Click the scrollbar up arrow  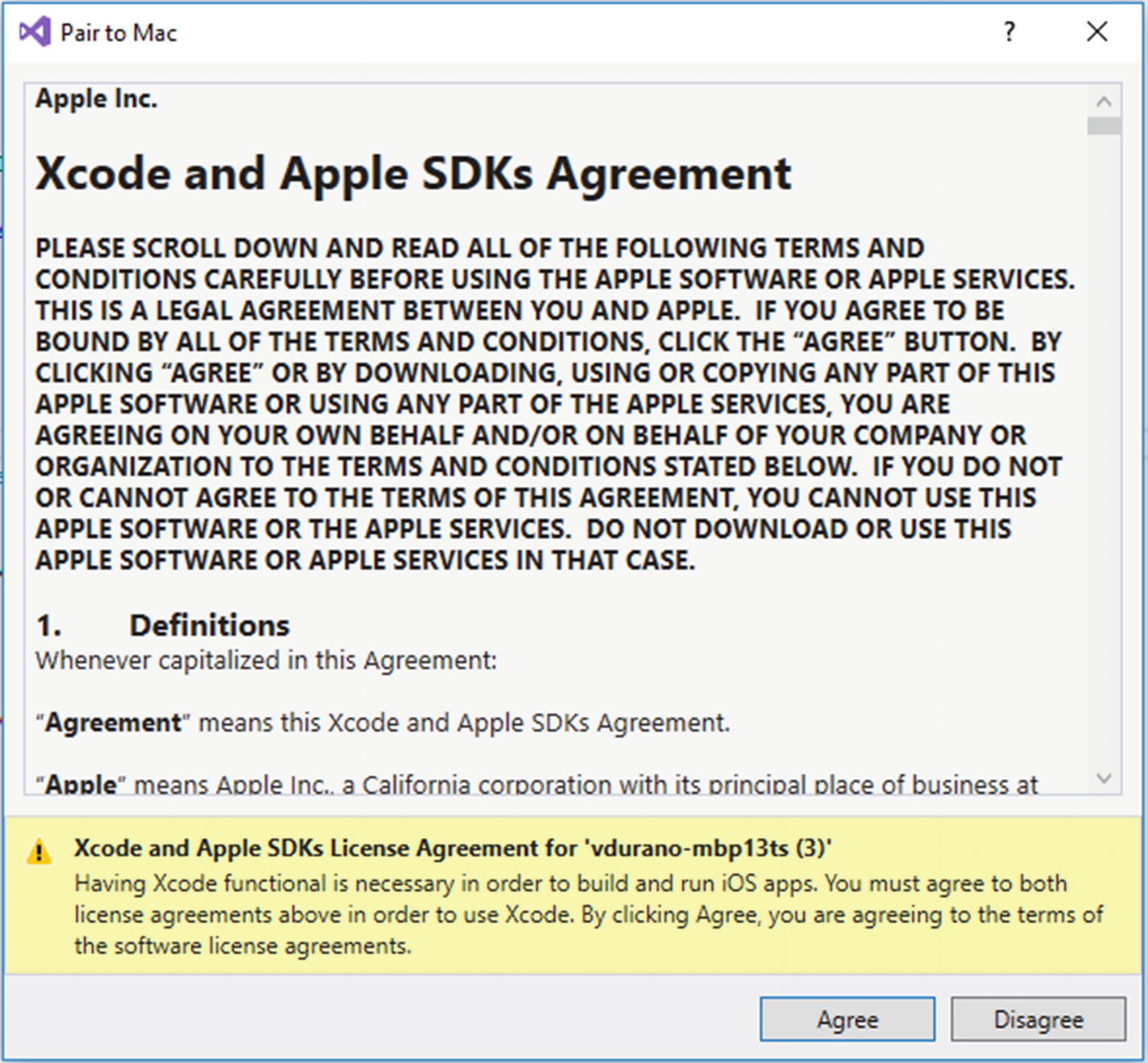click(1104, 101)
